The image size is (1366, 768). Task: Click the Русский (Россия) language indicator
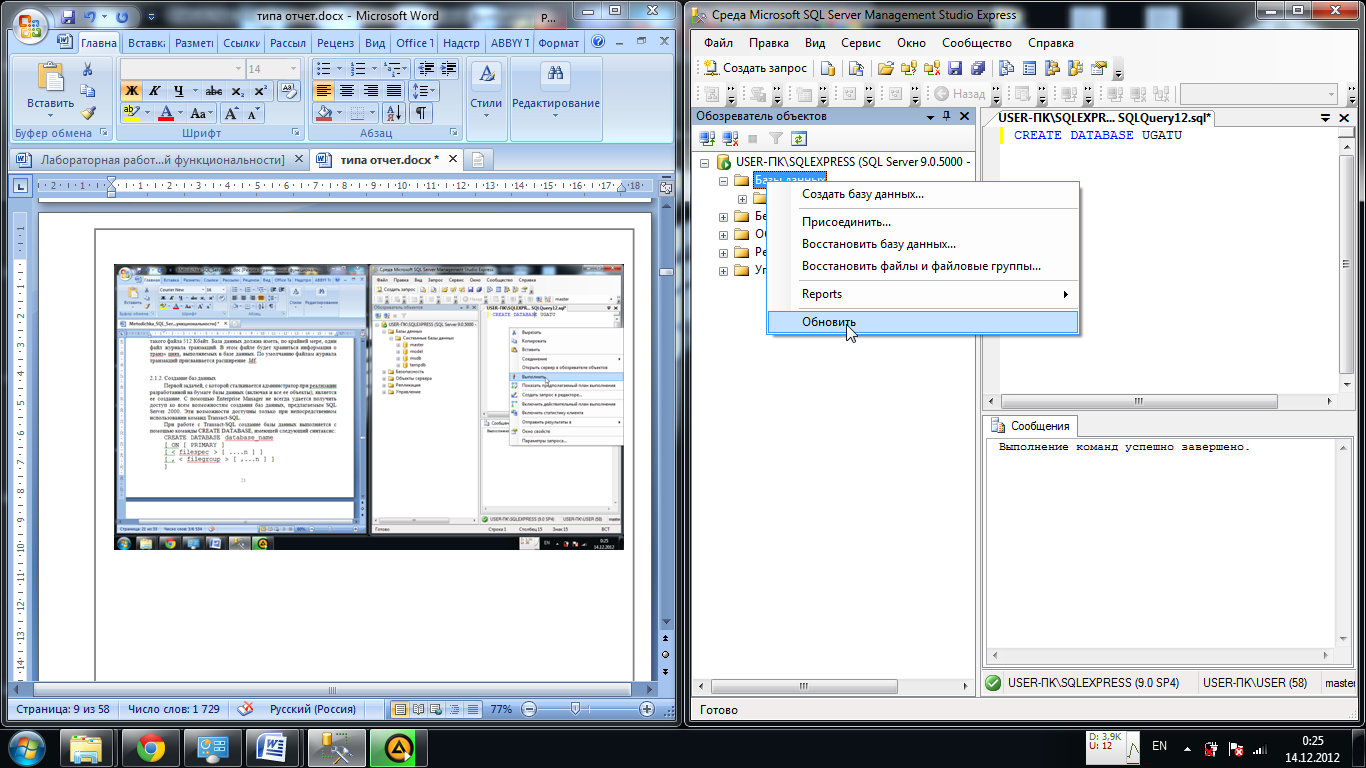click(x=313, y=709)
